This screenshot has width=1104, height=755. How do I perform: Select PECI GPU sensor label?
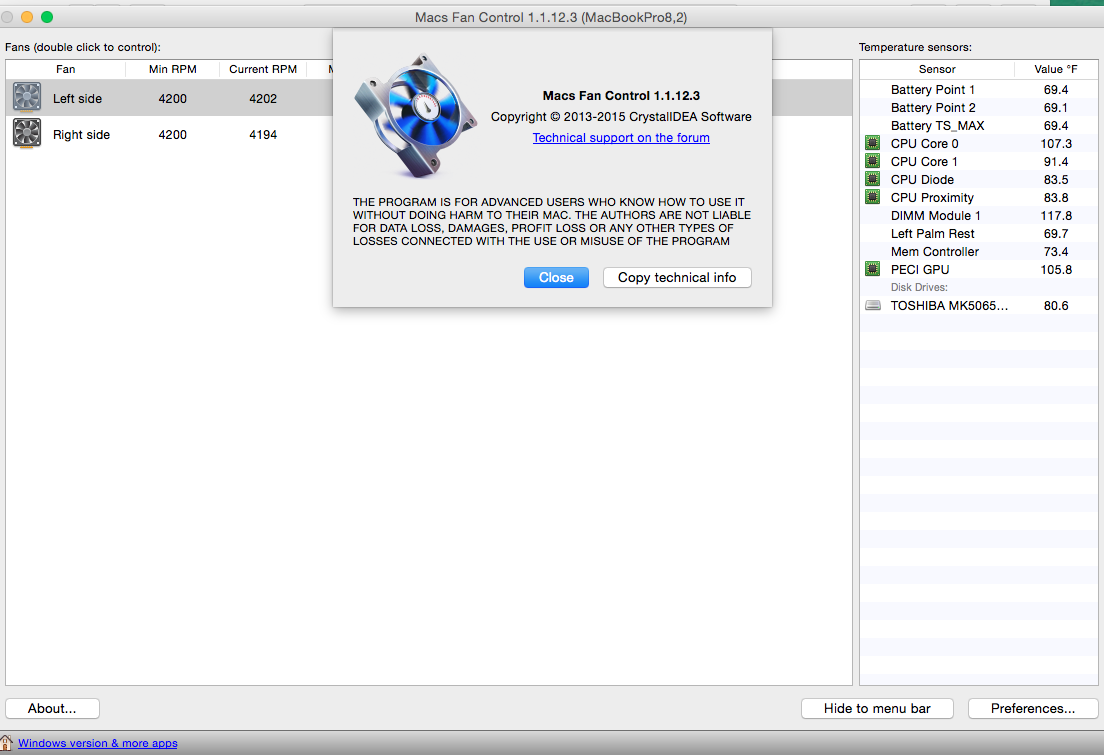(x=920, y=270)
